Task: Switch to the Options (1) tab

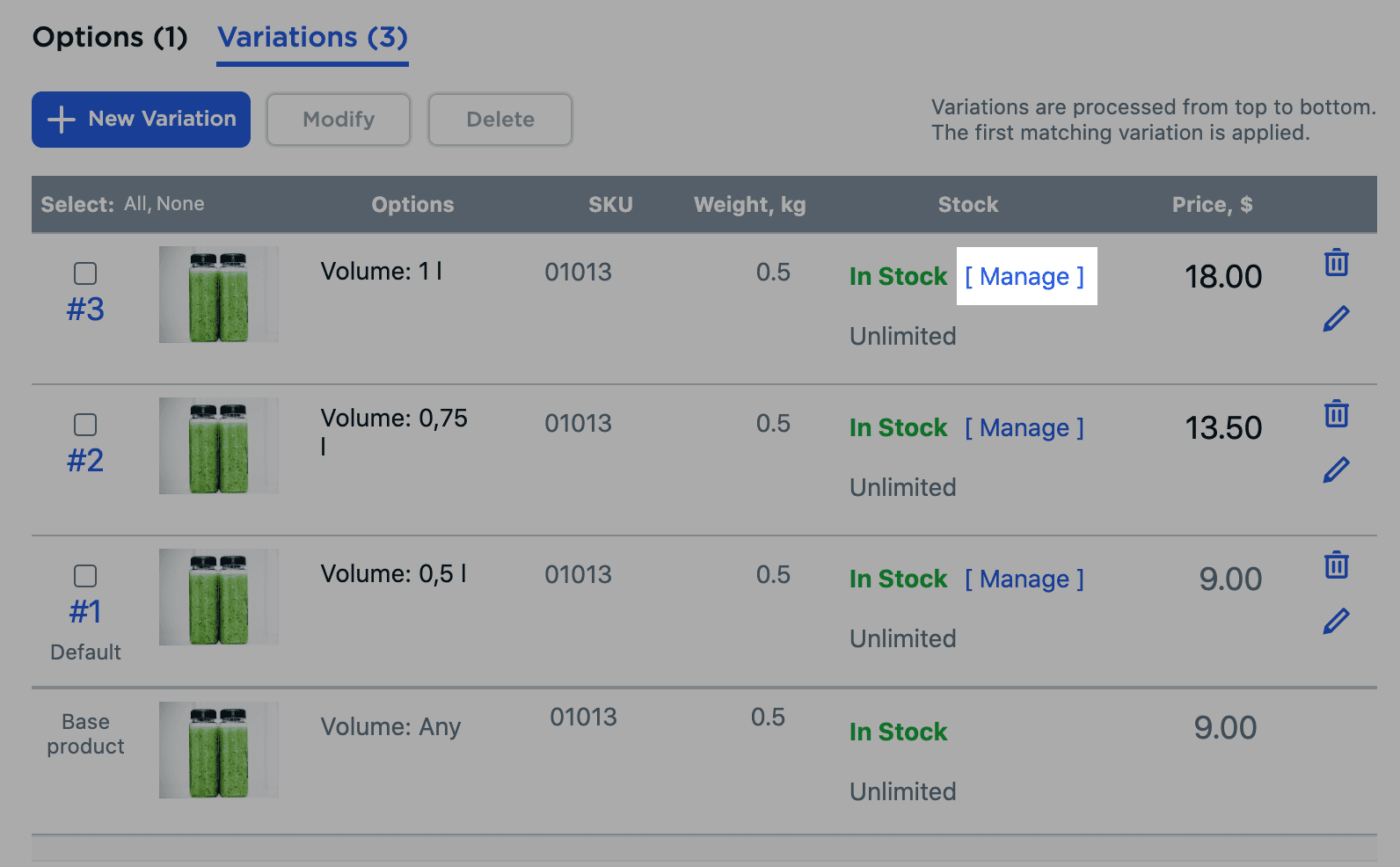Action: point(110,38)
